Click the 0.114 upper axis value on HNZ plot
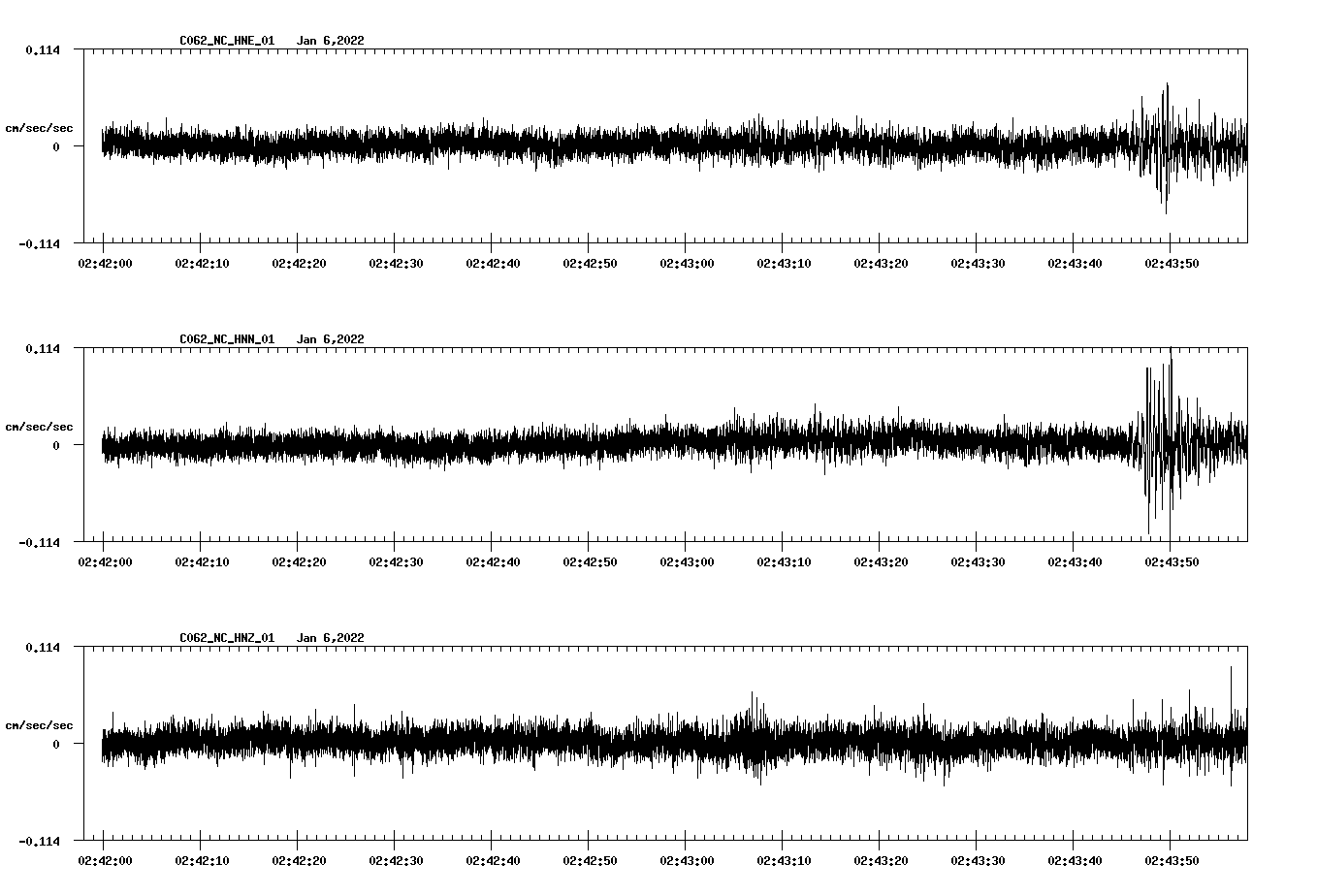The image size is (1317, 896). tap(43, 647)
